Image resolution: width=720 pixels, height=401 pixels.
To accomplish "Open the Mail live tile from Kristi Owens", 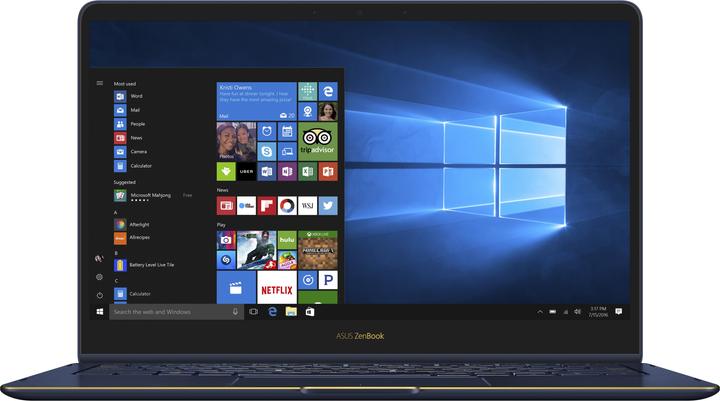I will 257,101.
